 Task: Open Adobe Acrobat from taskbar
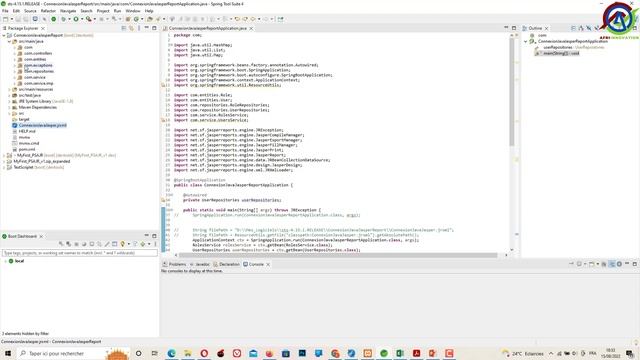[416, 353]
